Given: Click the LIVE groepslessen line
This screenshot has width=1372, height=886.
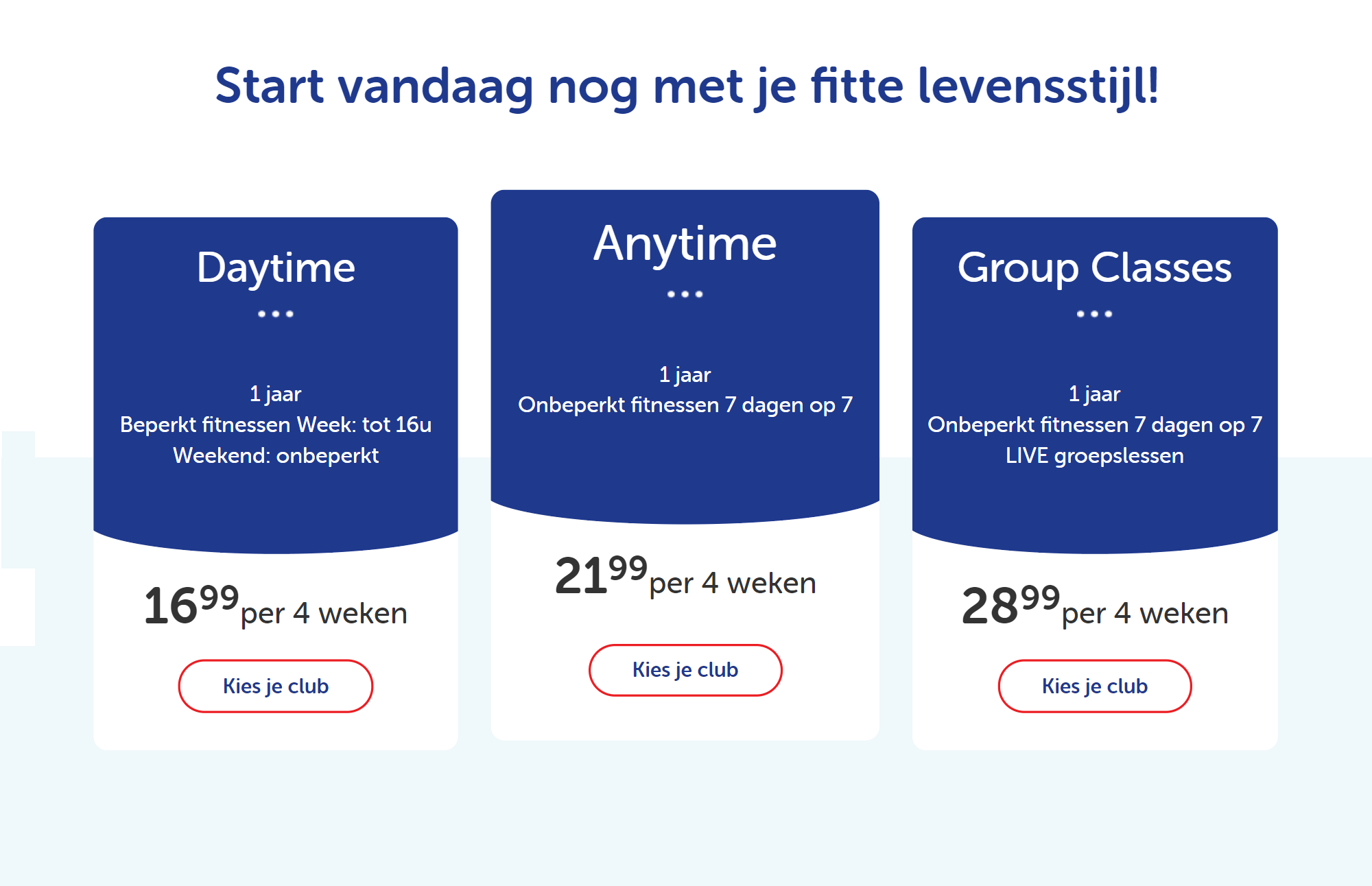Looking at the screenshot, I should tap(1095, 456).
